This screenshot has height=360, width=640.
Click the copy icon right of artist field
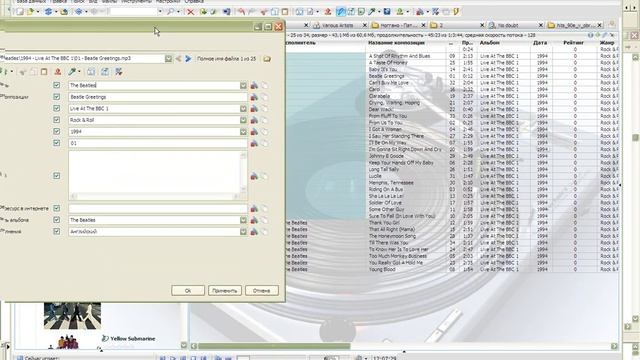click(x=265, y=85)
